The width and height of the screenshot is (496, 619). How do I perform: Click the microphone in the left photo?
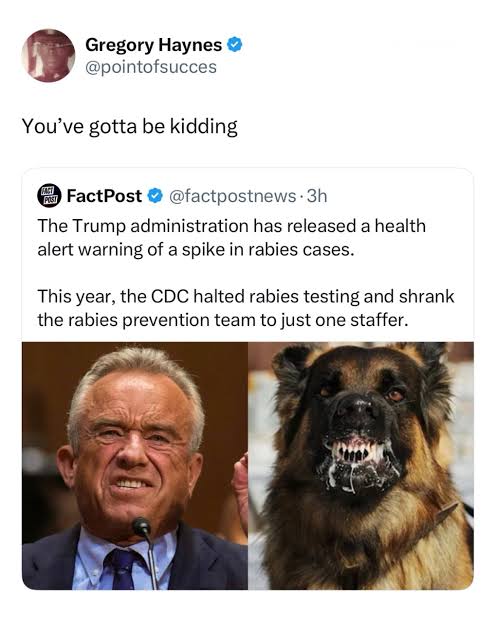point(141,527)
